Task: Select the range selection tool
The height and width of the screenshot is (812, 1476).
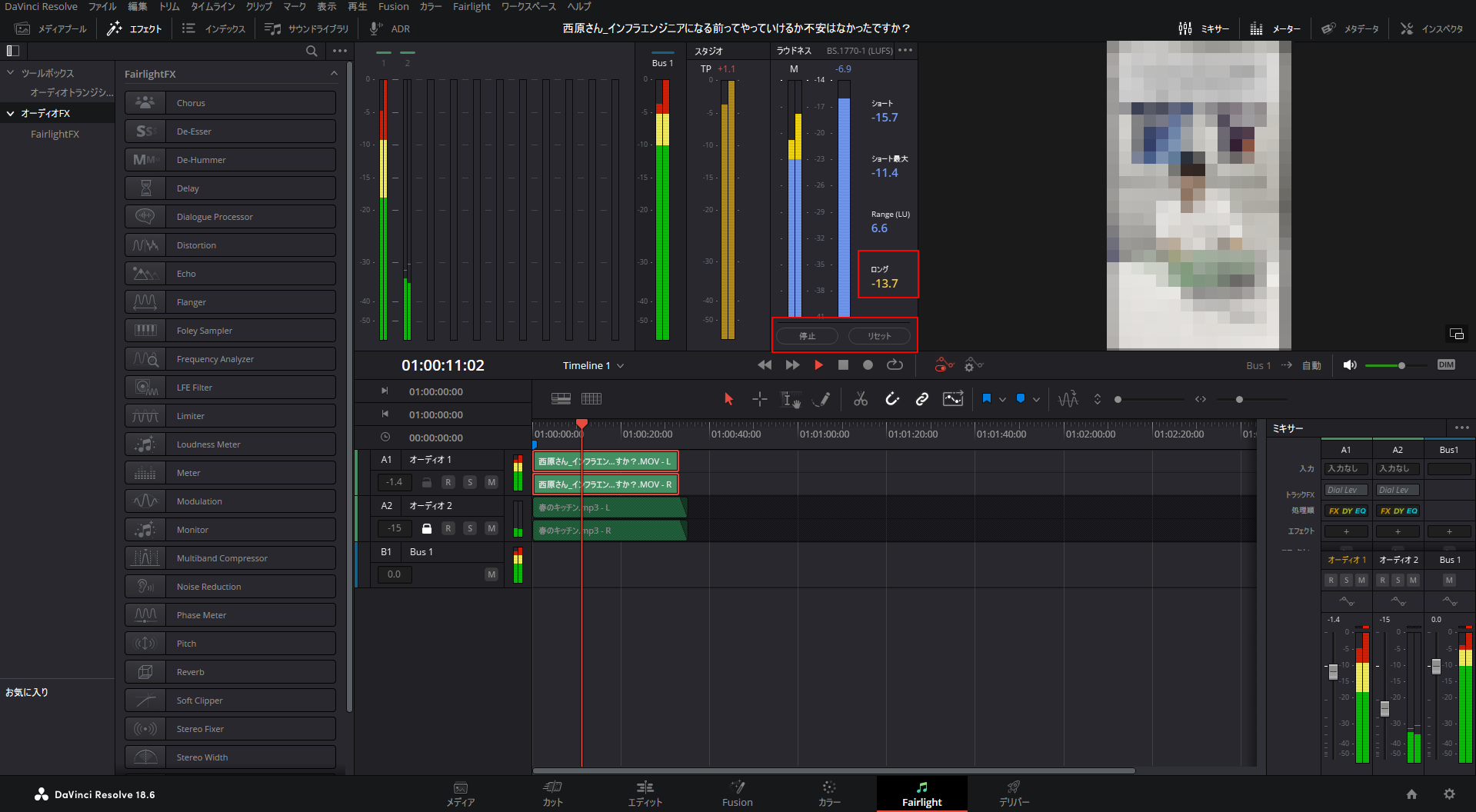Action: (791, 399)
